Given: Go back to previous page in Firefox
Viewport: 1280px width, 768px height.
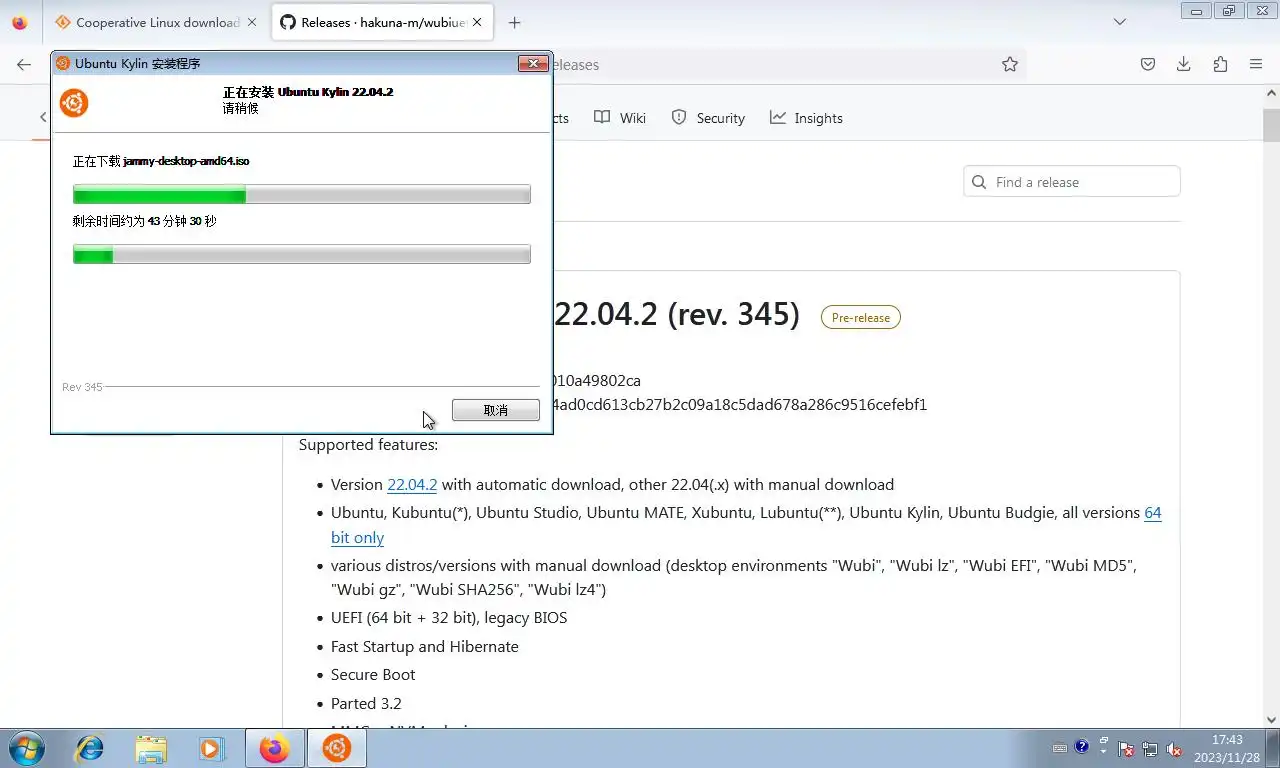Looking at the screenshot, I should pyautogui.click(x=24, y=64).
